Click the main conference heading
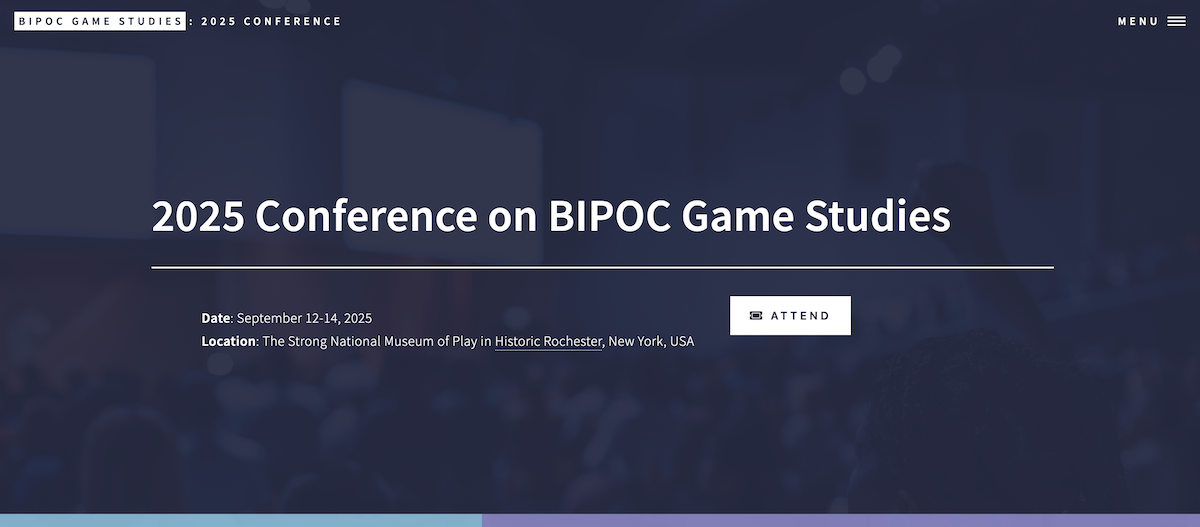 pos(551,217)
